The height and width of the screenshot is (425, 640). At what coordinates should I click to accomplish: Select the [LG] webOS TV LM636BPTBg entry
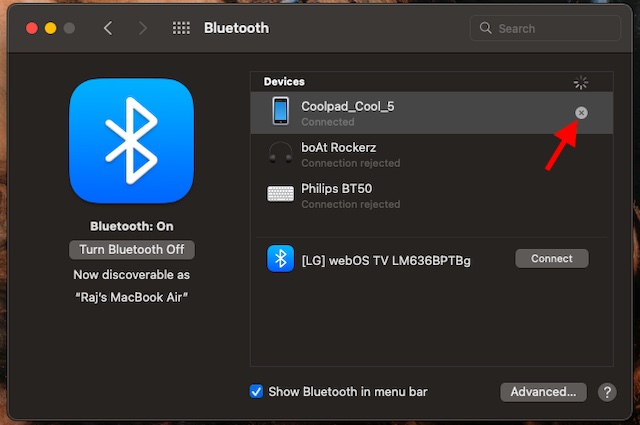point(431,259)
